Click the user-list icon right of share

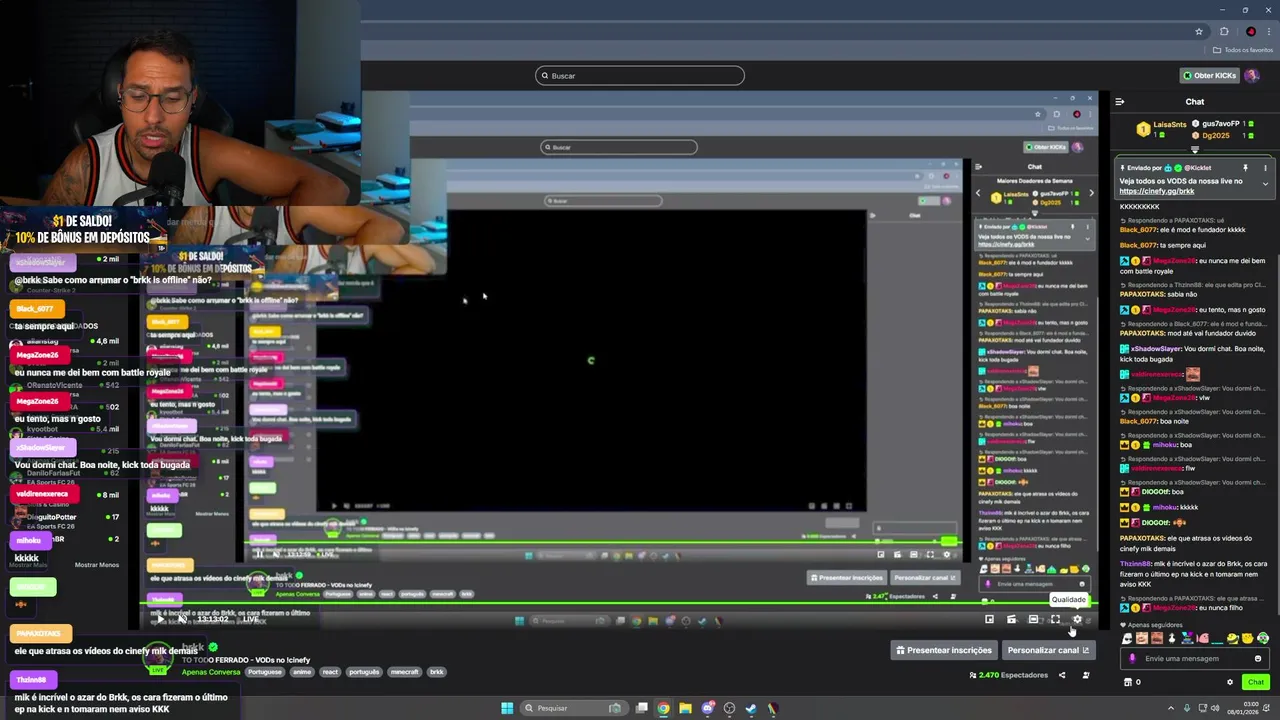tap(1086, 675)
